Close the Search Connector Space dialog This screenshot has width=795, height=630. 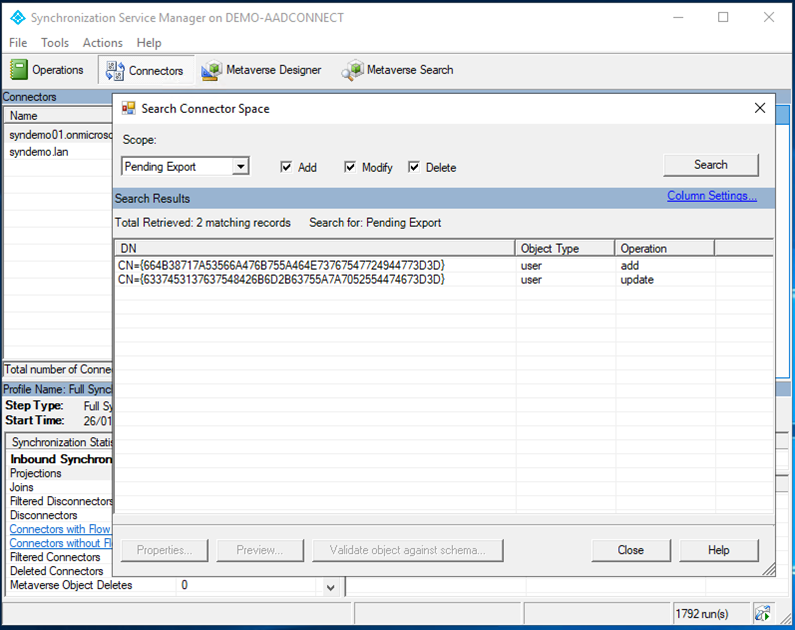point(760,108)
